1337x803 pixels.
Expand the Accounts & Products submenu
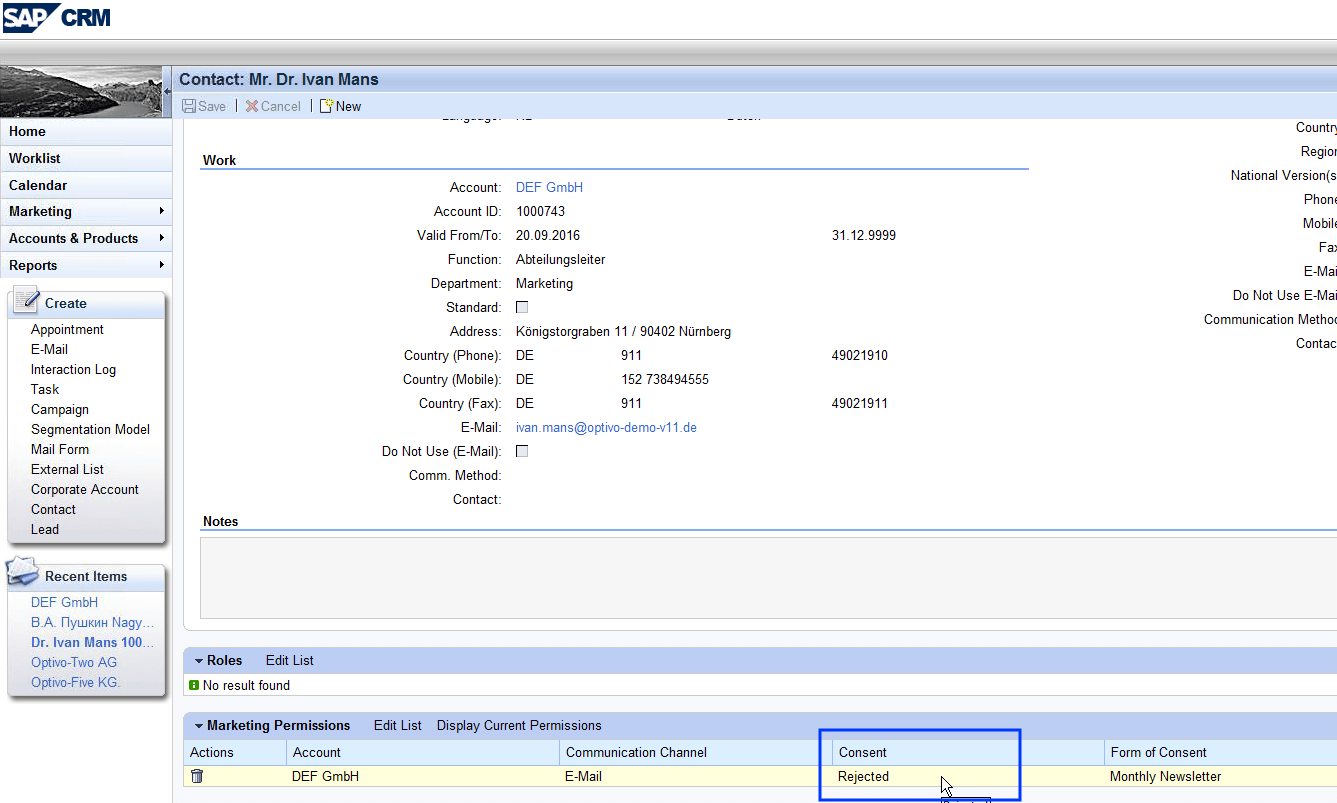pyautogui.click(x=161, y=238)
